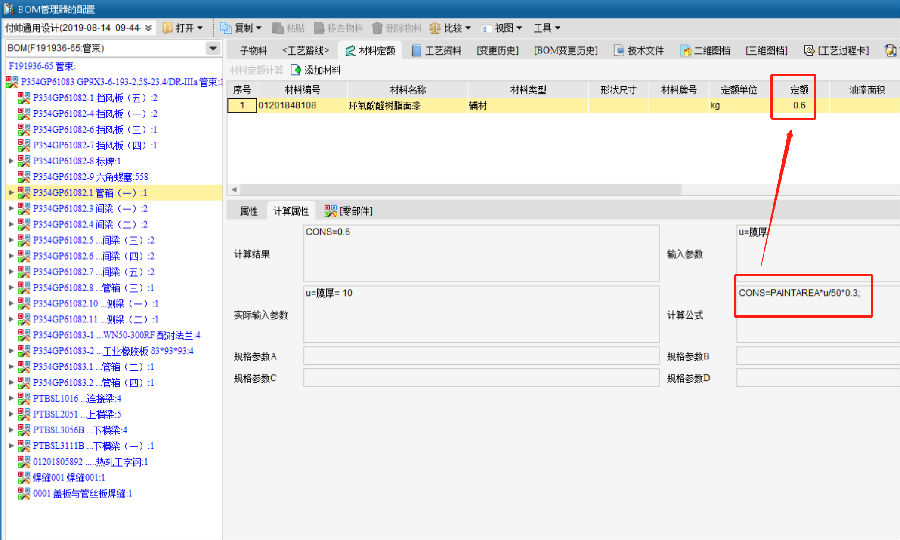The width and height of the screenshot is (900, 540).
Task: Click the part icon beside P354GP61082-9 六角螺塞
Action: [x=24, y=177]
